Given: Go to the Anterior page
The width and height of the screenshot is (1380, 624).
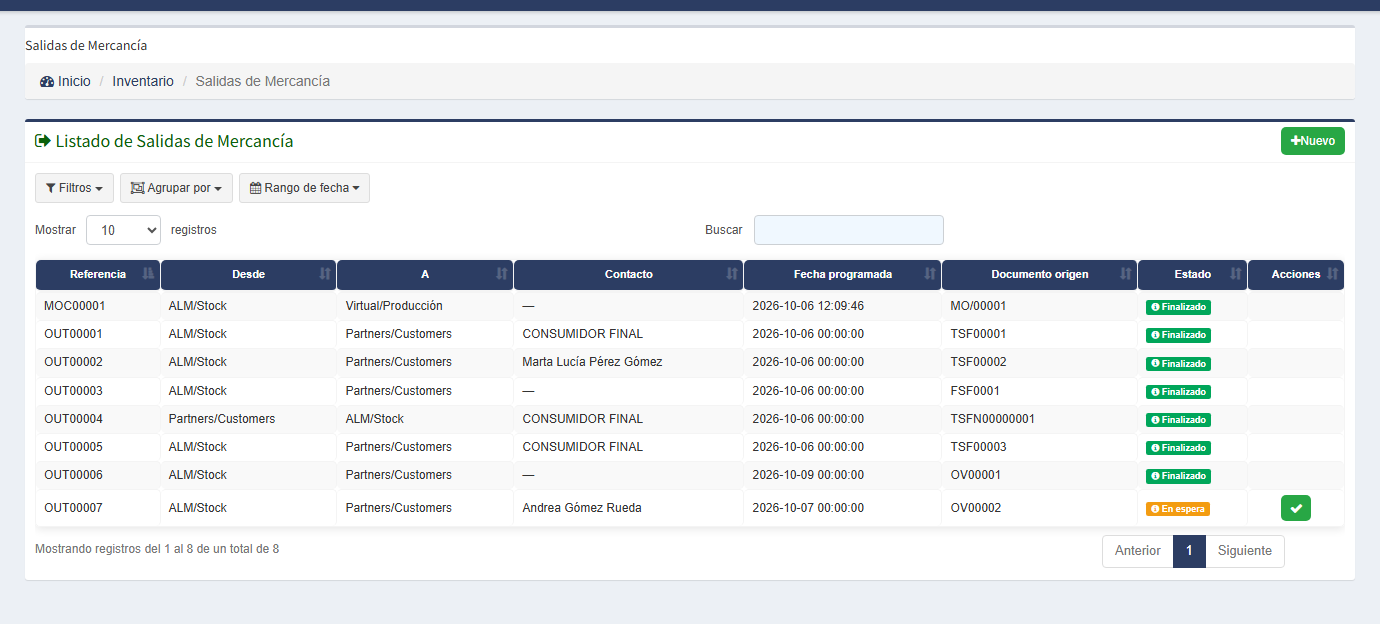Looking at the screenshot, I should point(1138,551).
